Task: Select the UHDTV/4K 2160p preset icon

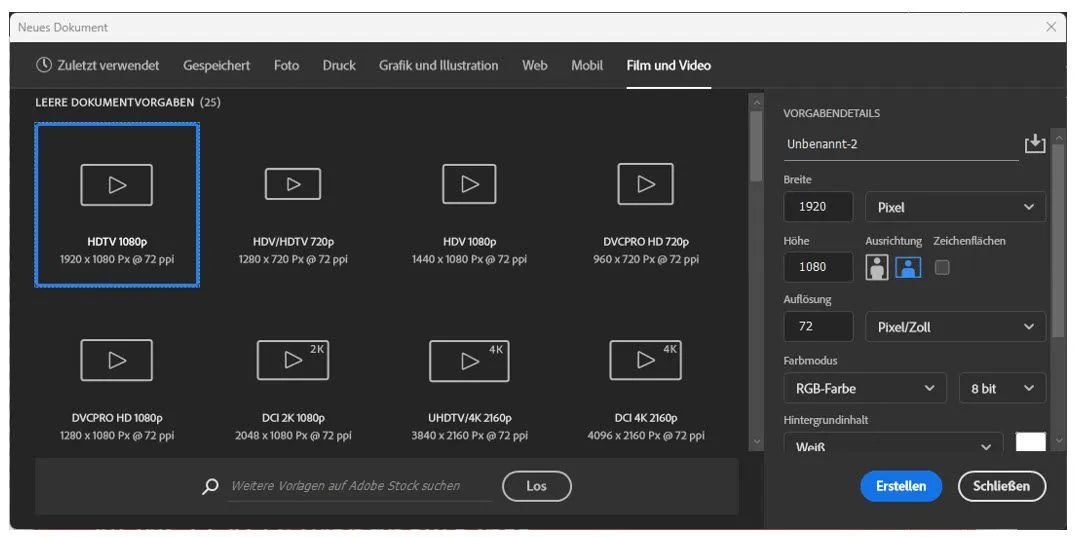Action: pos(469,360)
